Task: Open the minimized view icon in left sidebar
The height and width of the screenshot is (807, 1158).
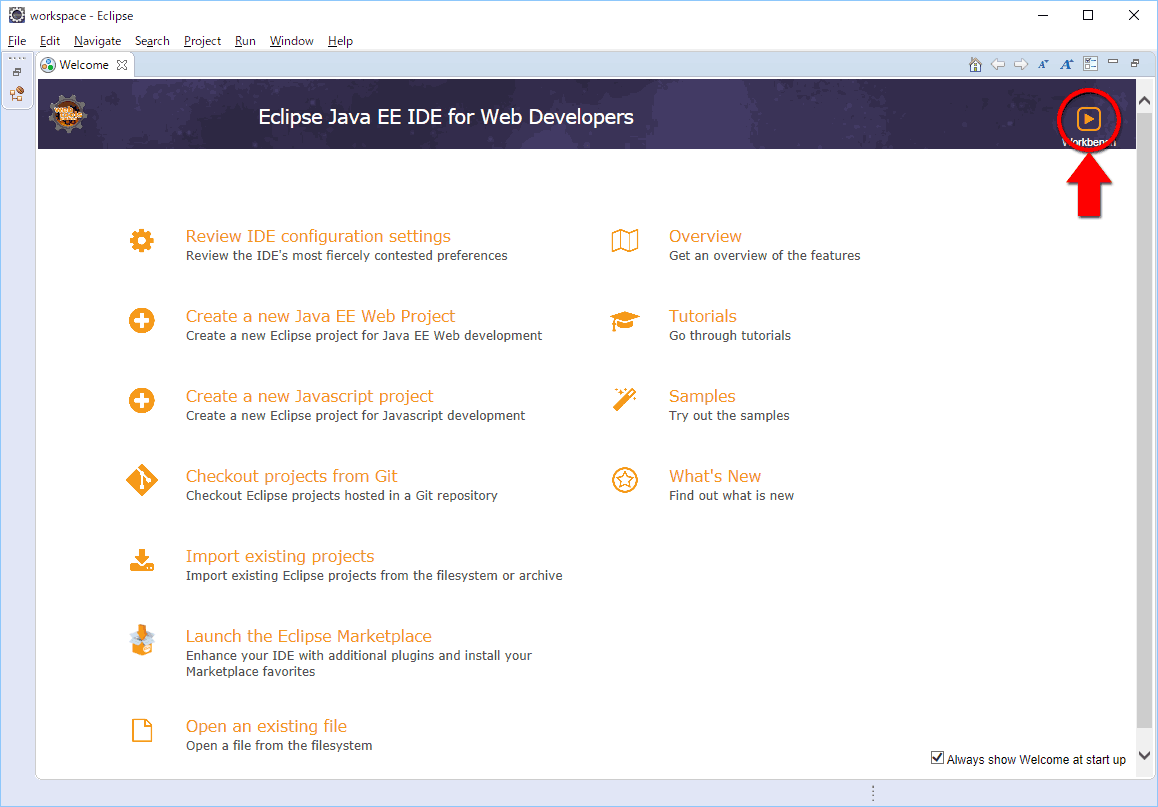Action: 17,94
